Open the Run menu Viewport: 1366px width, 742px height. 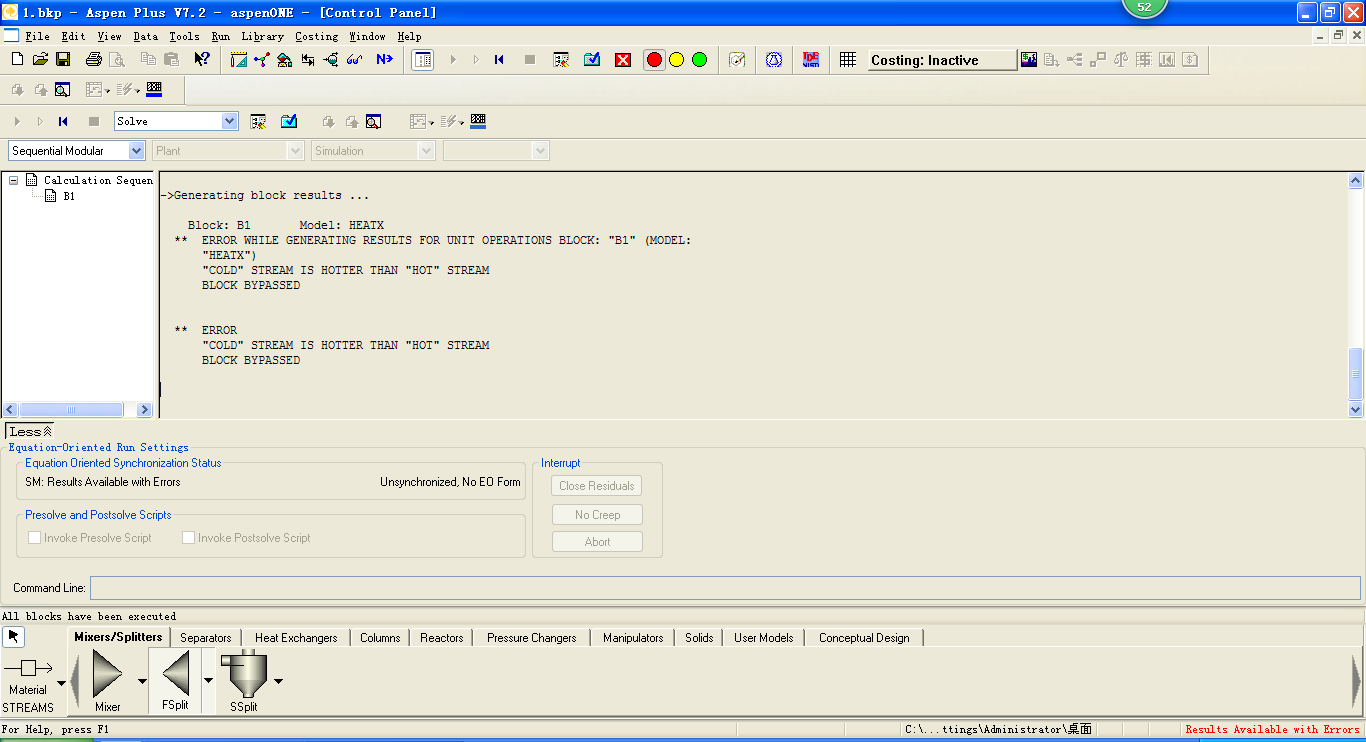(220, 36)
